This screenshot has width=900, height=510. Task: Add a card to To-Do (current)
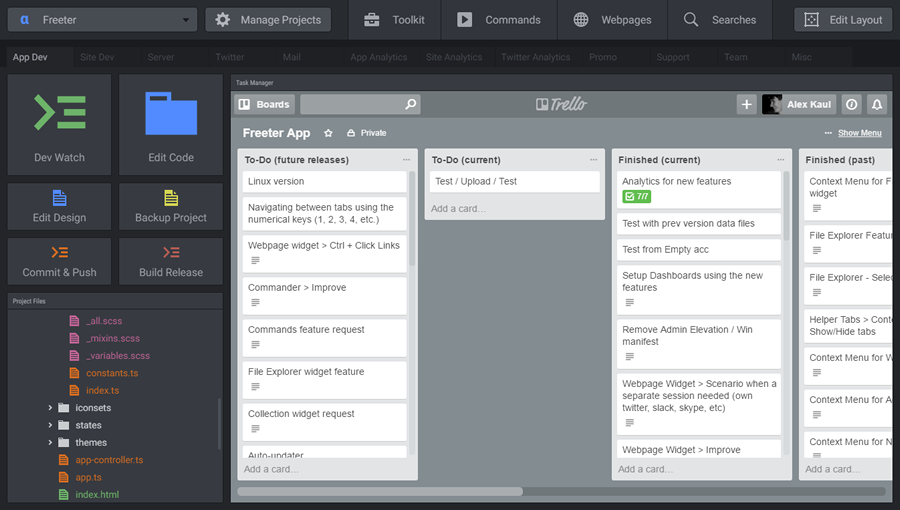[x=458, y=209]
